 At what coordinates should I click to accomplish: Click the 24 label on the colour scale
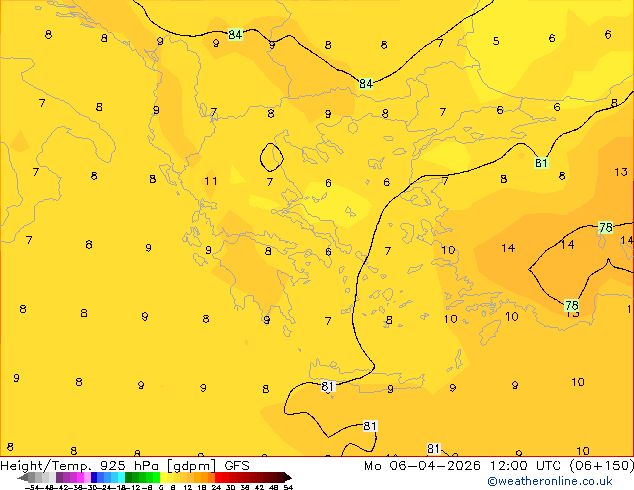tap(216, 487)
